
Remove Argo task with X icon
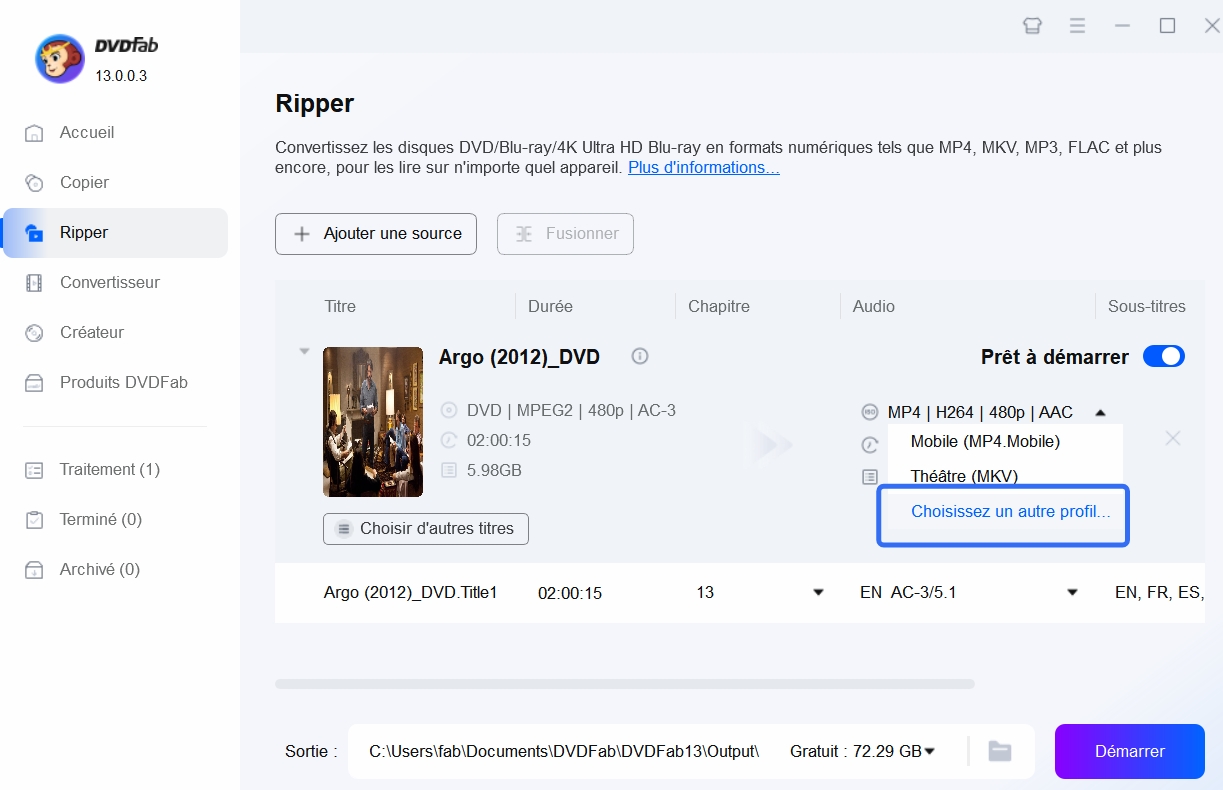point(1173,438)
